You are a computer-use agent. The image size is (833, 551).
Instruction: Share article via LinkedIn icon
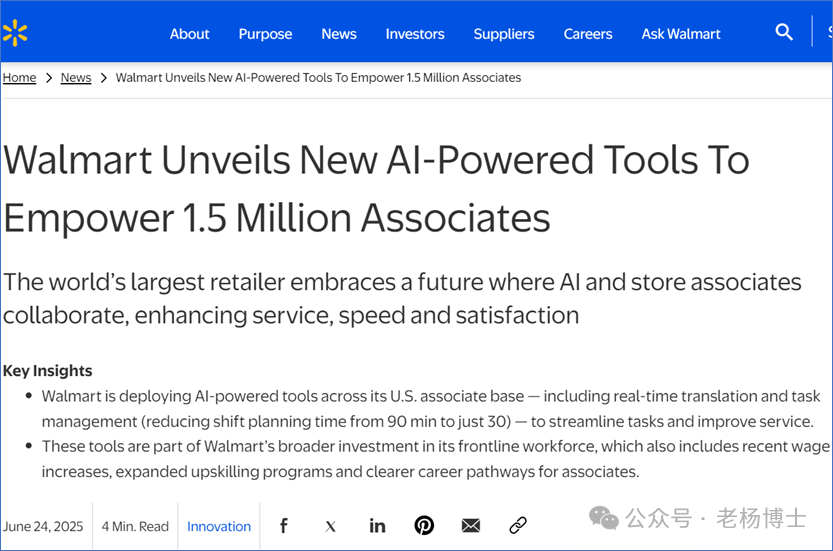click(377, 526)
